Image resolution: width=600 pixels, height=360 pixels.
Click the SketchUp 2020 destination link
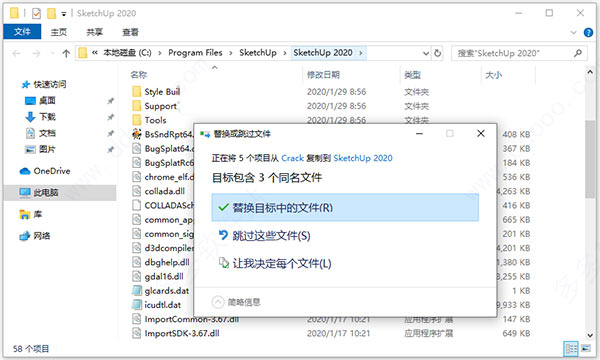[x=363, y=158]
